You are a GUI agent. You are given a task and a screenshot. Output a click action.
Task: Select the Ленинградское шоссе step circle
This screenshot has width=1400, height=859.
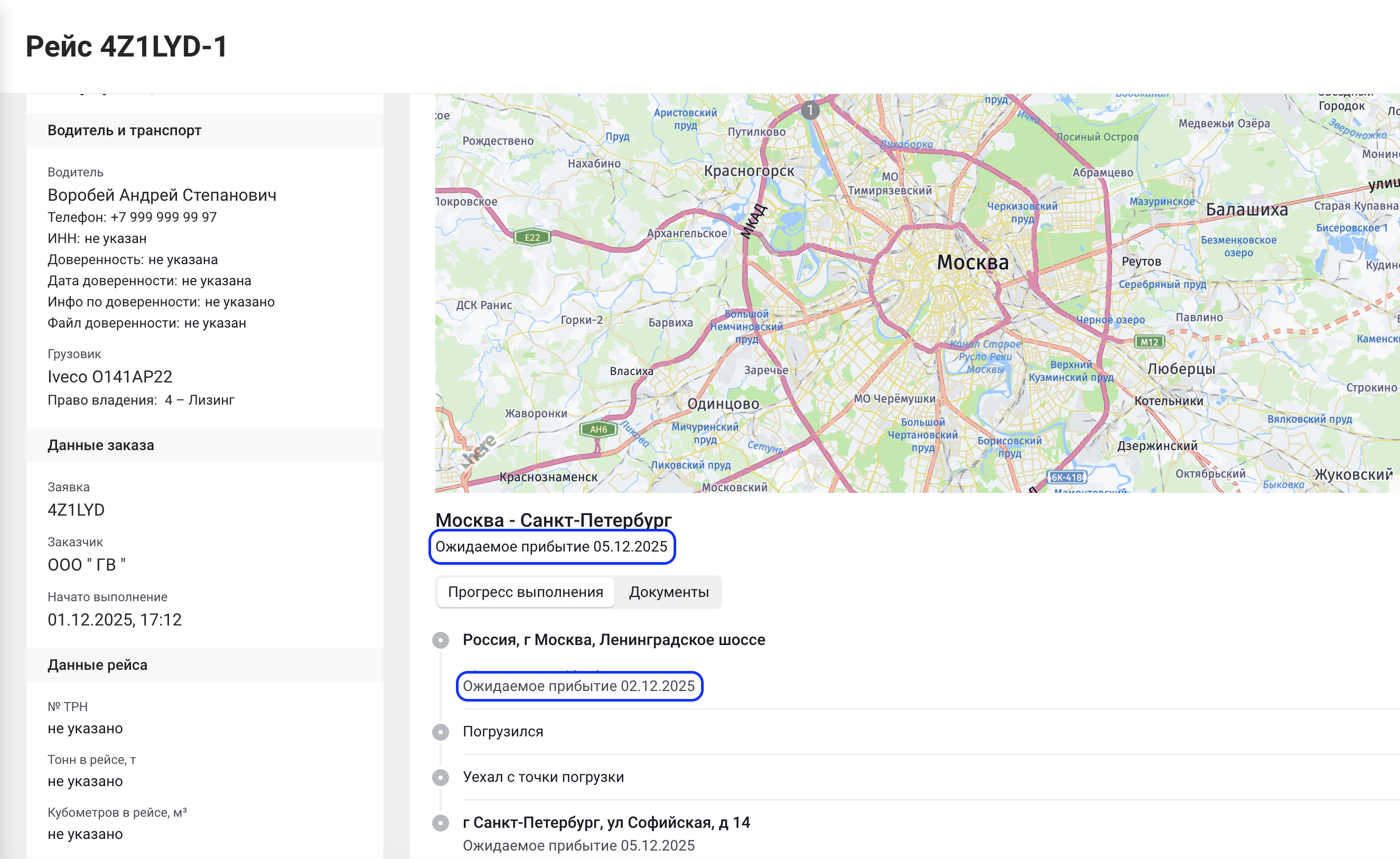(x=441, y=640)
